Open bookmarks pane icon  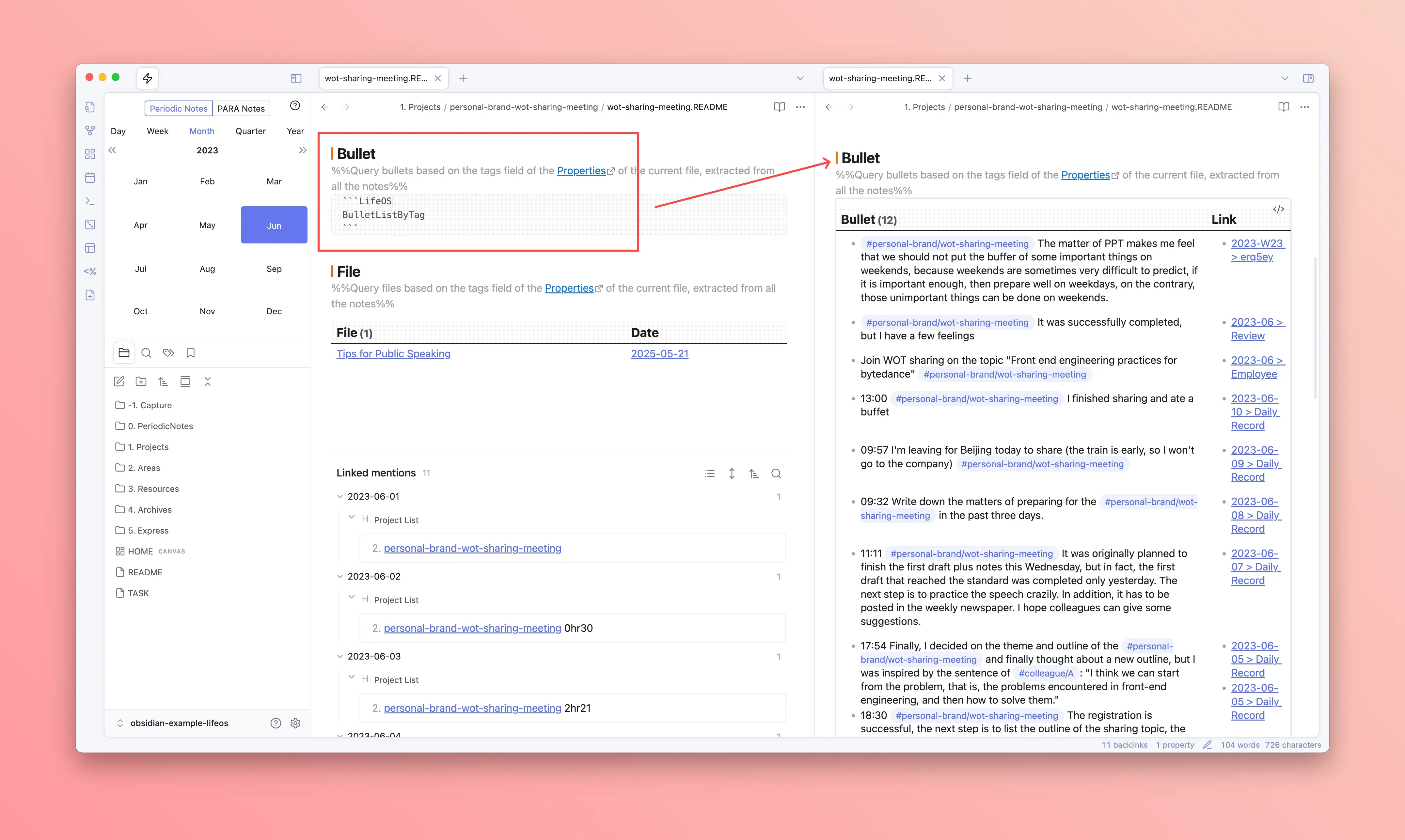click(x=191, y=353)
